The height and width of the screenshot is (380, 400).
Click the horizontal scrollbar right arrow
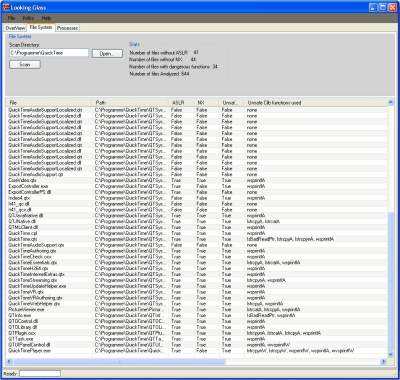click(384, 361)
